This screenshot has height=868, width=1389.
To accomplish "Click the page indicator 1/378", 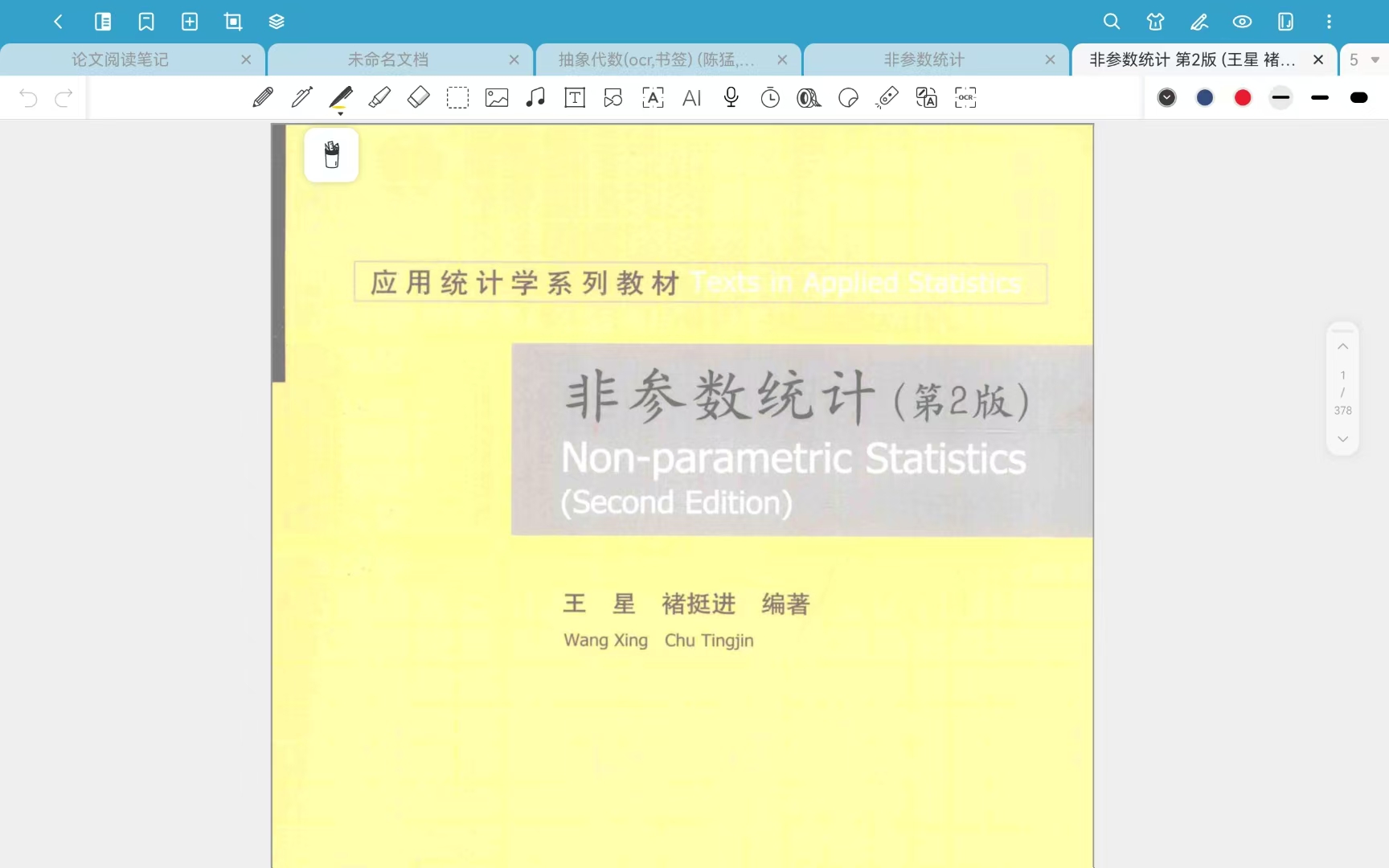I will 1342,392.
